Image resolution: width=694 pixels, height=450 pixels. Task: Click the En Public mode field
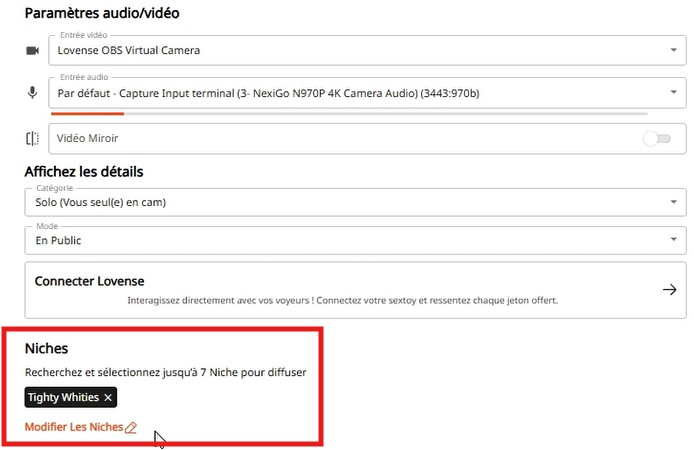[x=355, y=240]
